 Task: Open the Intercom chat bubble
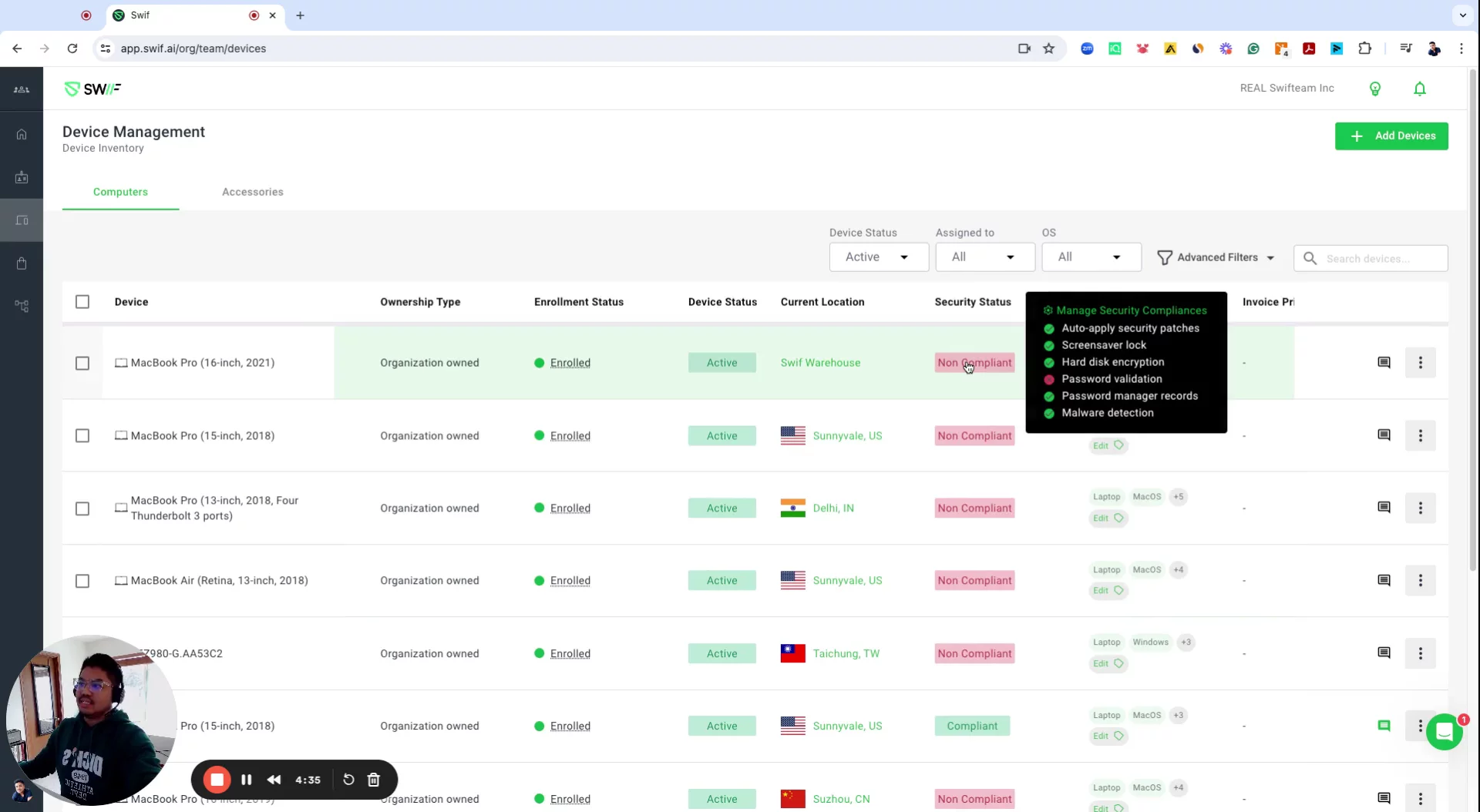coord(1444,731)
